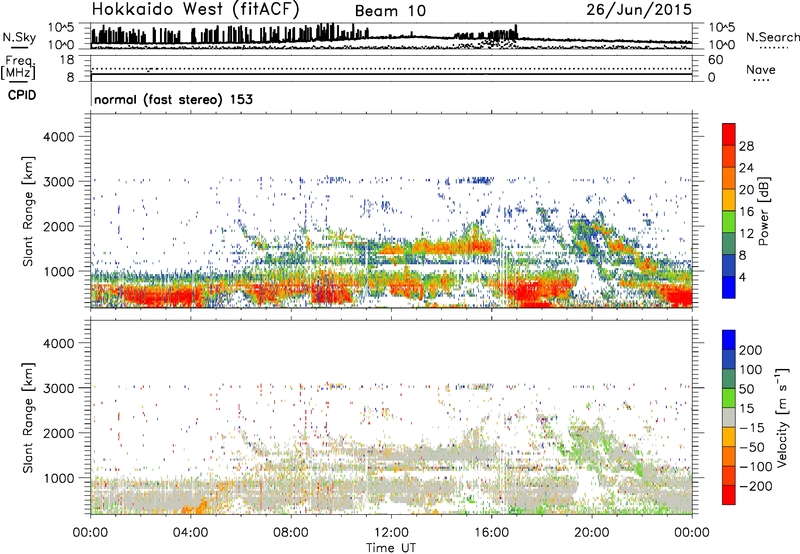Click the '-50' tick on the velocity colorbar

tap(752, 447)
